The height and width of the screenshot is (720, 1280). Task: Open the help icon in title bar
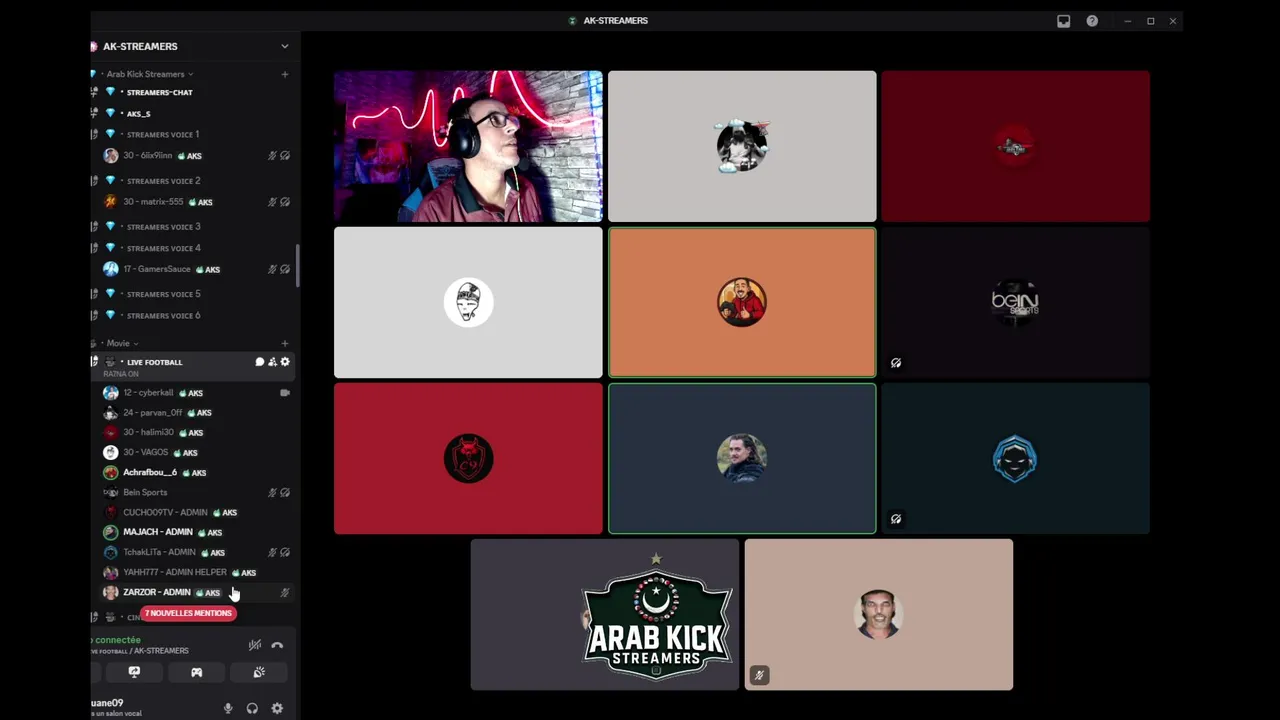point(1092,21)
